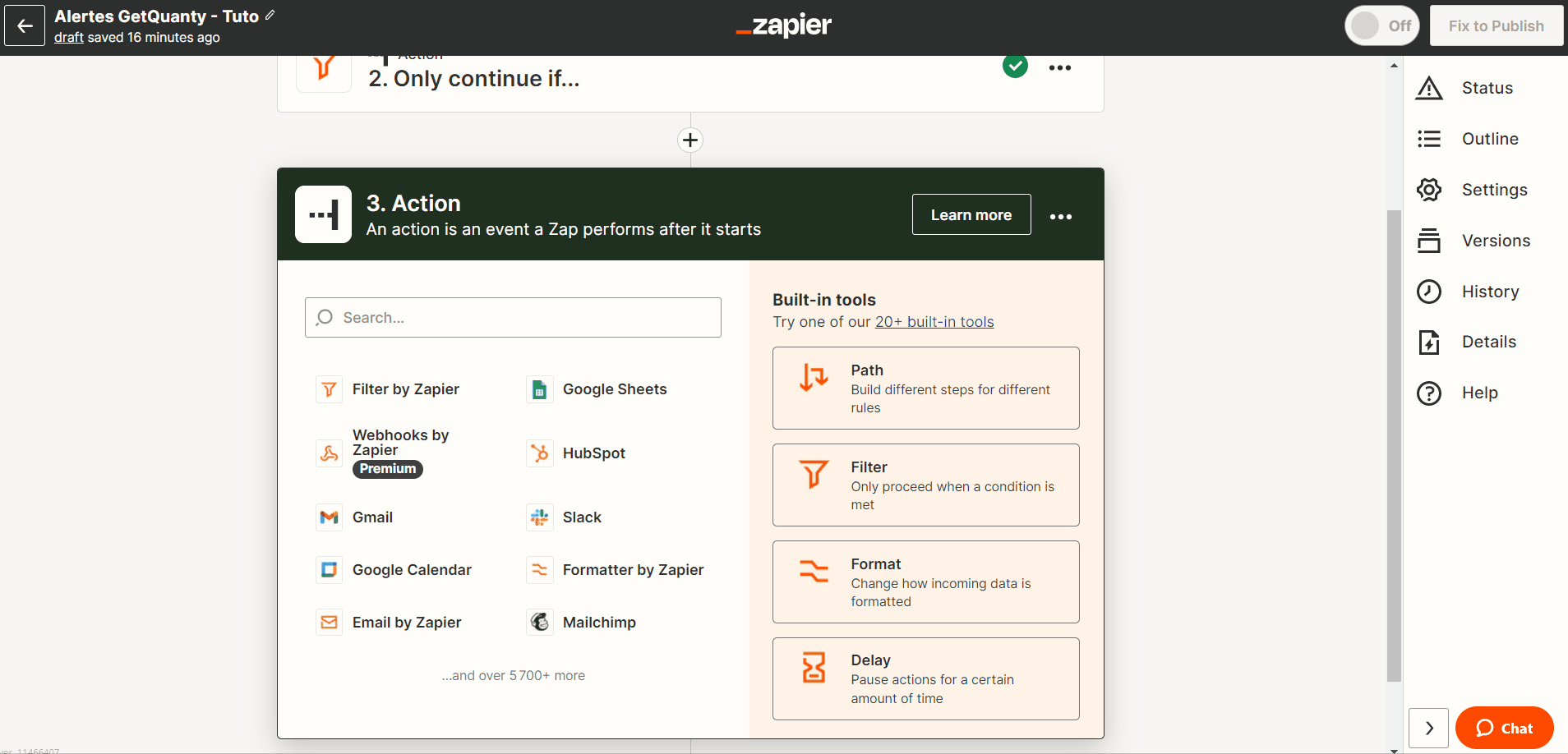
Task: Select the Path built-in tool card
Action: tap(926, 388)
